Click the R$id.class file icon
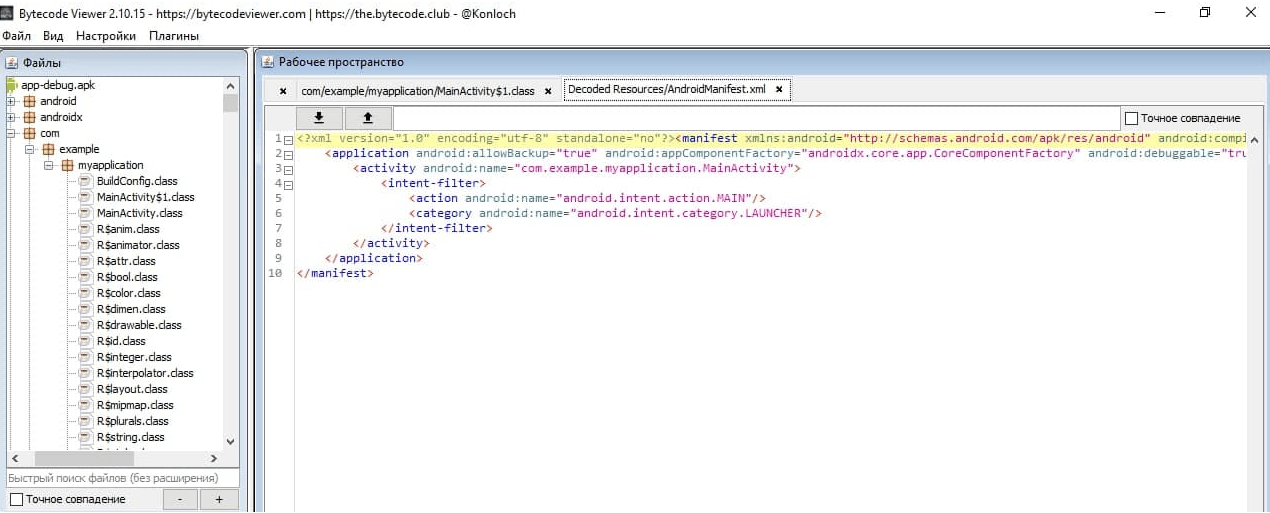This screenshot has width=1270, height=513. coord(85,341)
